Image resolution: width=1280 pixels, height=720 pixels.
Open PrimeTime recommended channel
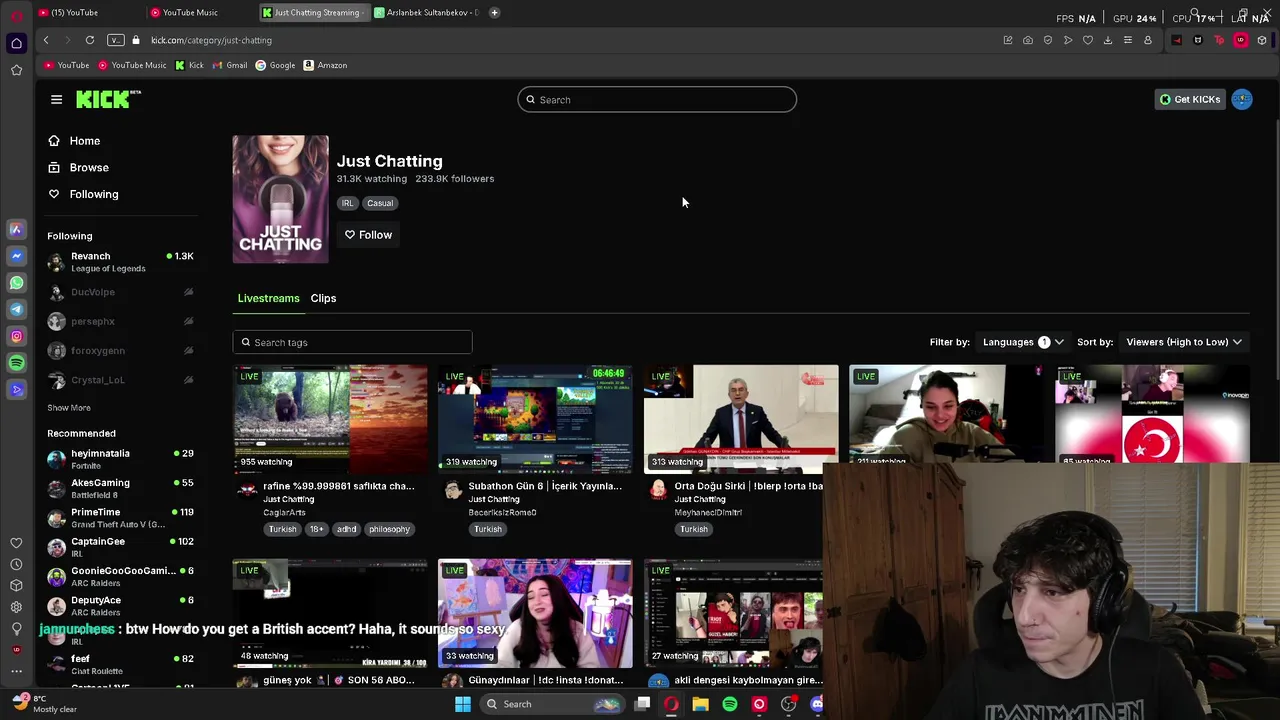pyautogui.click(x=120, y=518)
